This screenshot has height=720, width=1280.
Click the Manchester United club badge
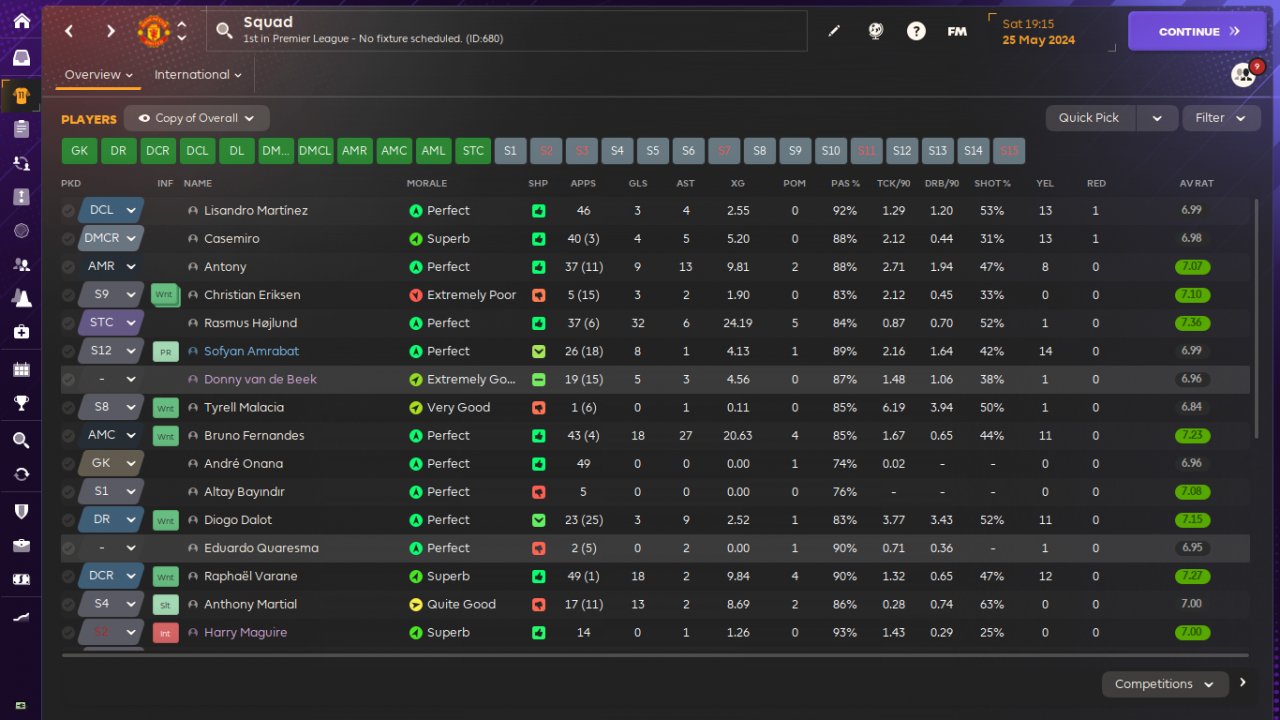point(153,31)
